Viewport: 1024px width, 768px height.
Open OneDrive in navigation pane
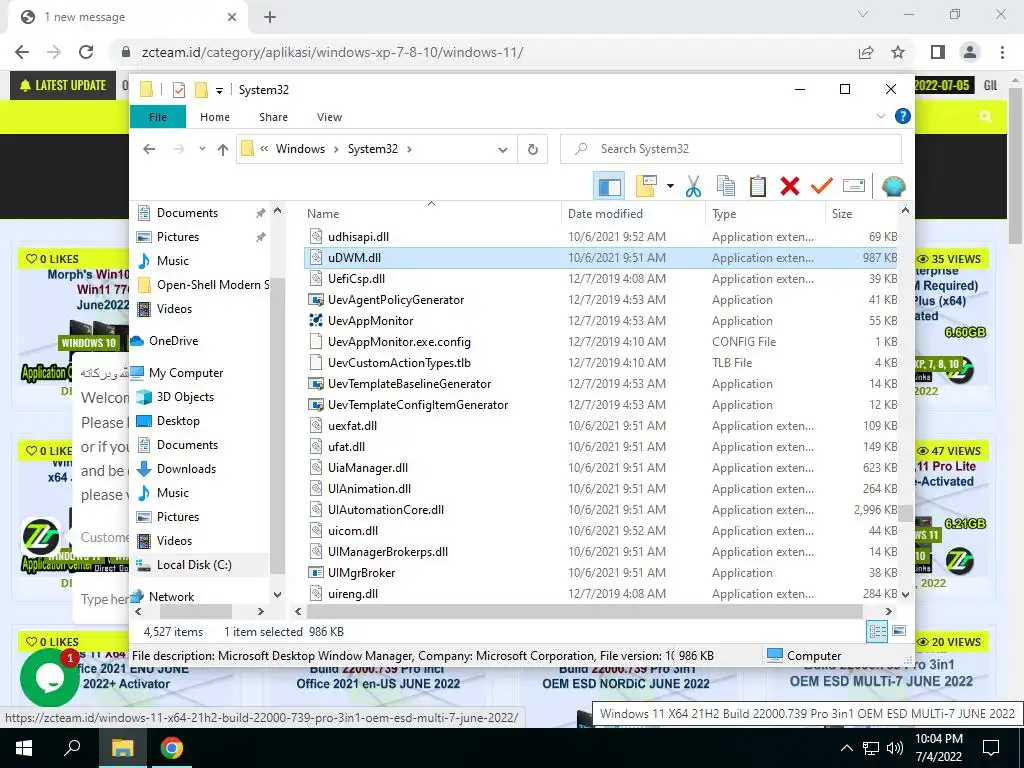(173, 341)
